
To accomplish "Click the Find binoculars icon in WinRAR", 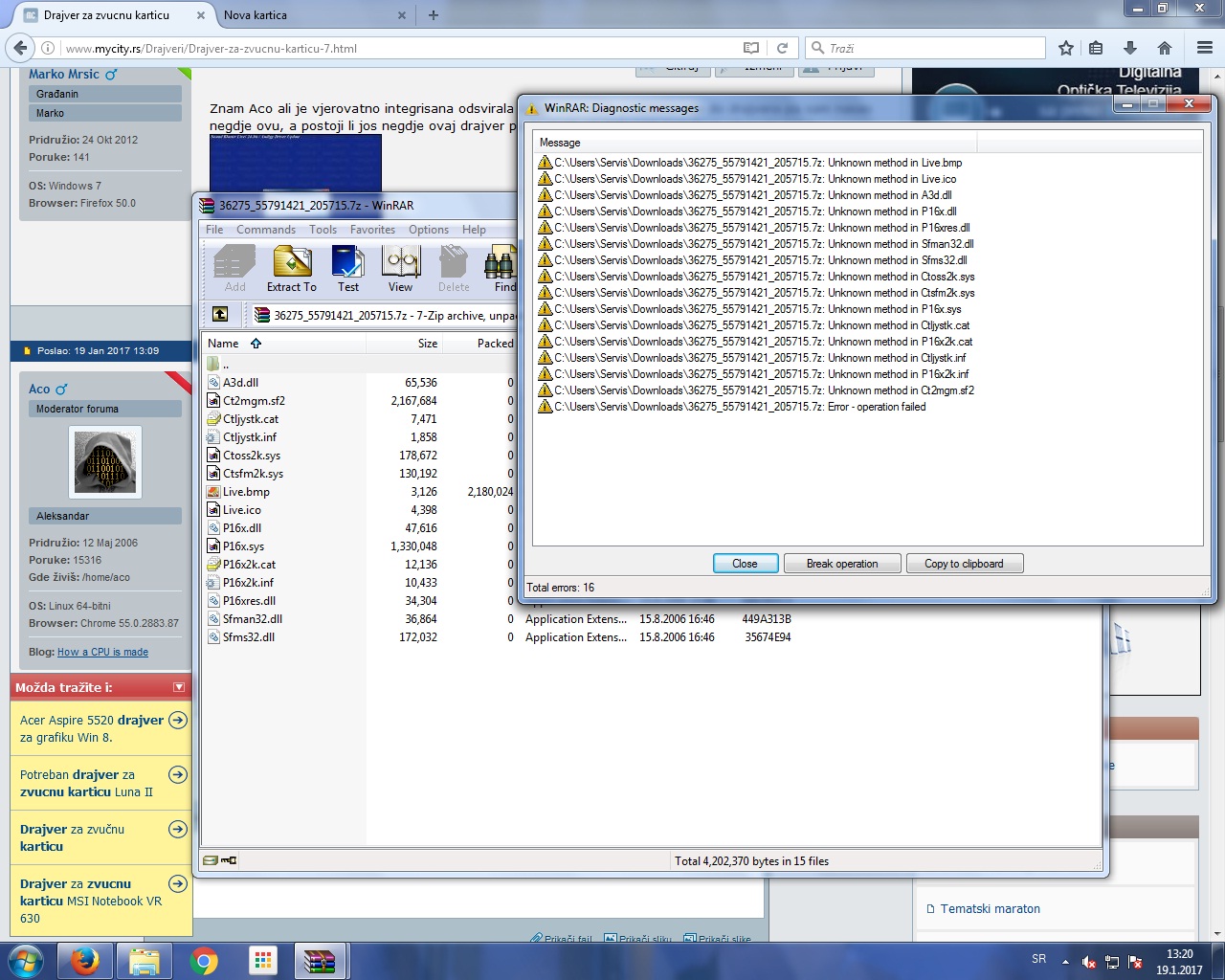I will pyautogui.click(x=501, y=269).
